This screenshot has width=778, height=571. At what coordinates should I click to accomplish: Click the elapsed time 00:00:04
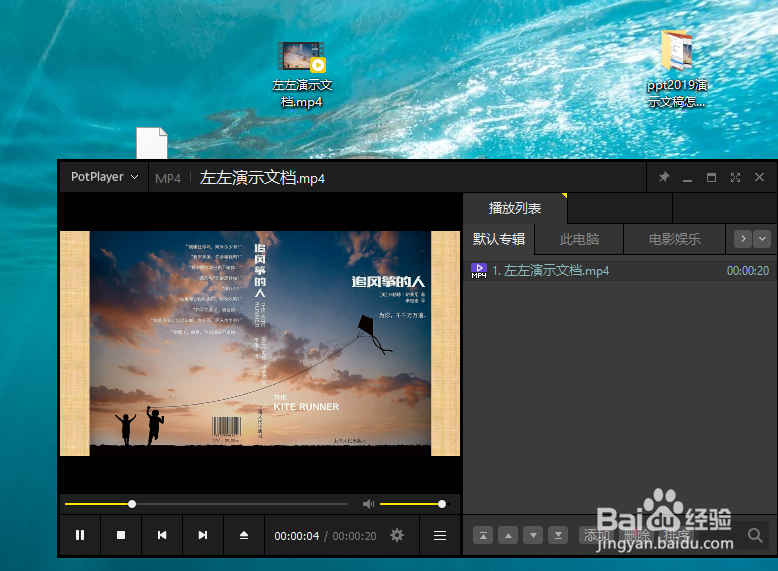pyautogui.click(x=297, y=536)
